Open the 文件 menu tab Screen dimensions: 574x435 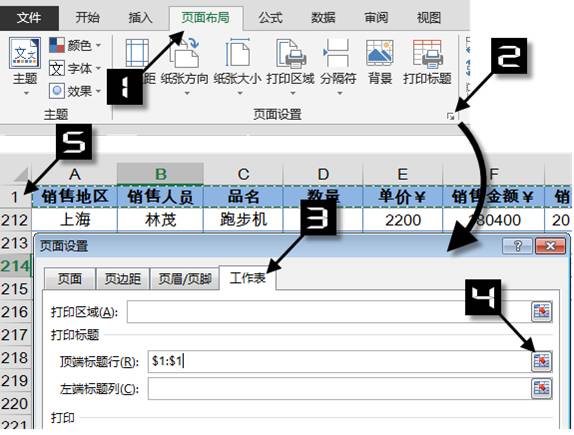29,18
